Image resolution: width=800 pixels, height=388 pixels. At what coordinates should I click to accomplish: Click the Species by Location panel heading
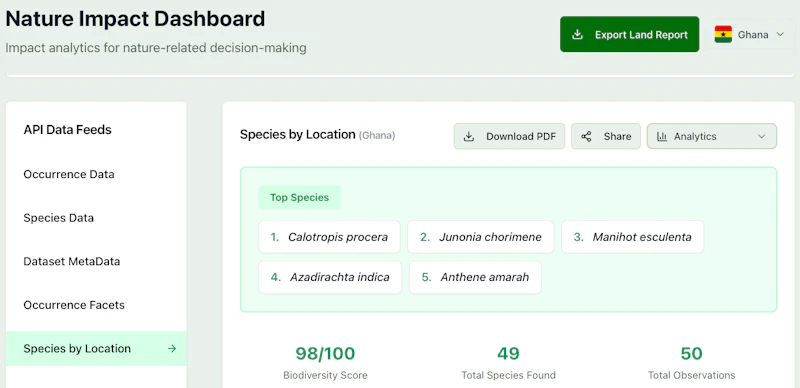coord(297,135)
